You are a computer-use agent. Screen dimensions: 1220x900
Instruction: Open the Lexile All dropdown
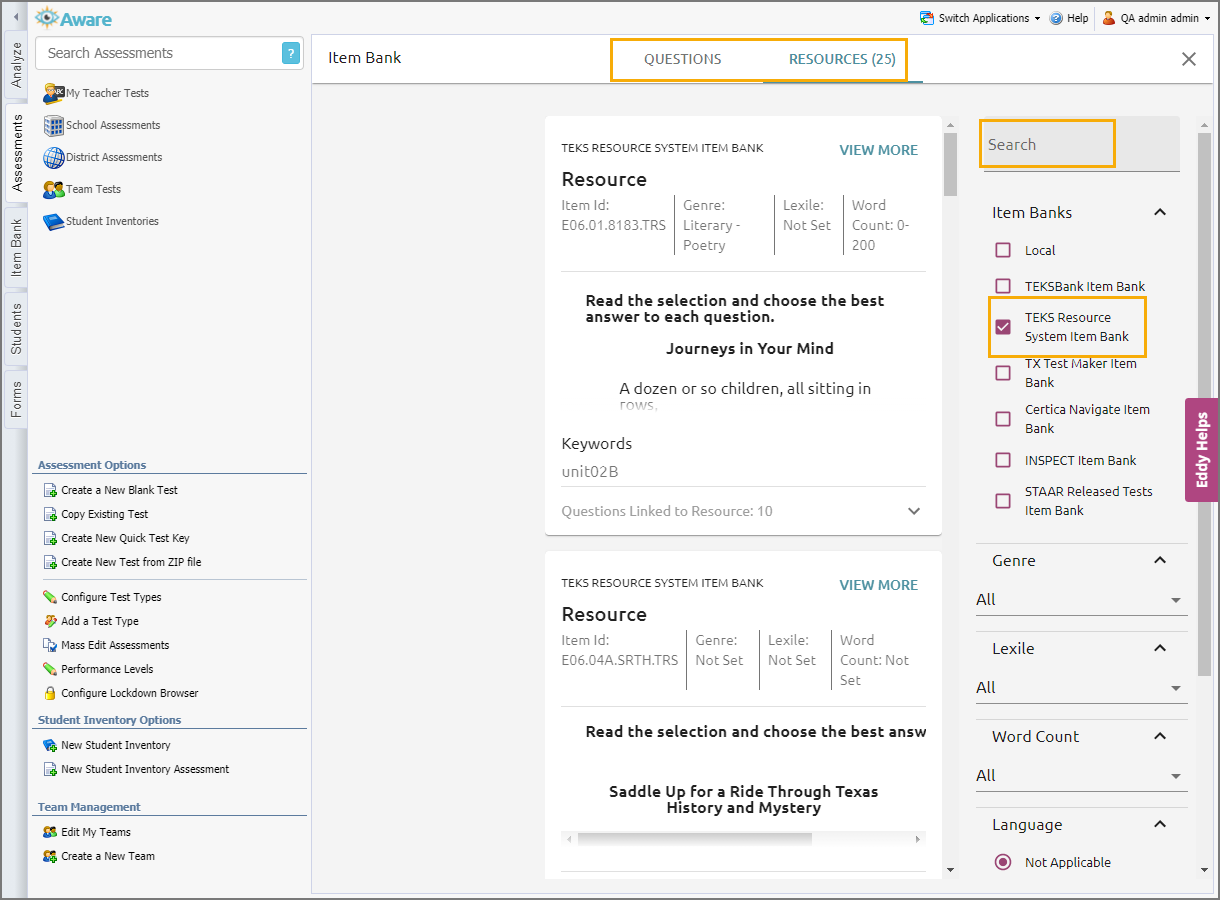click(x=1082, y=688)
